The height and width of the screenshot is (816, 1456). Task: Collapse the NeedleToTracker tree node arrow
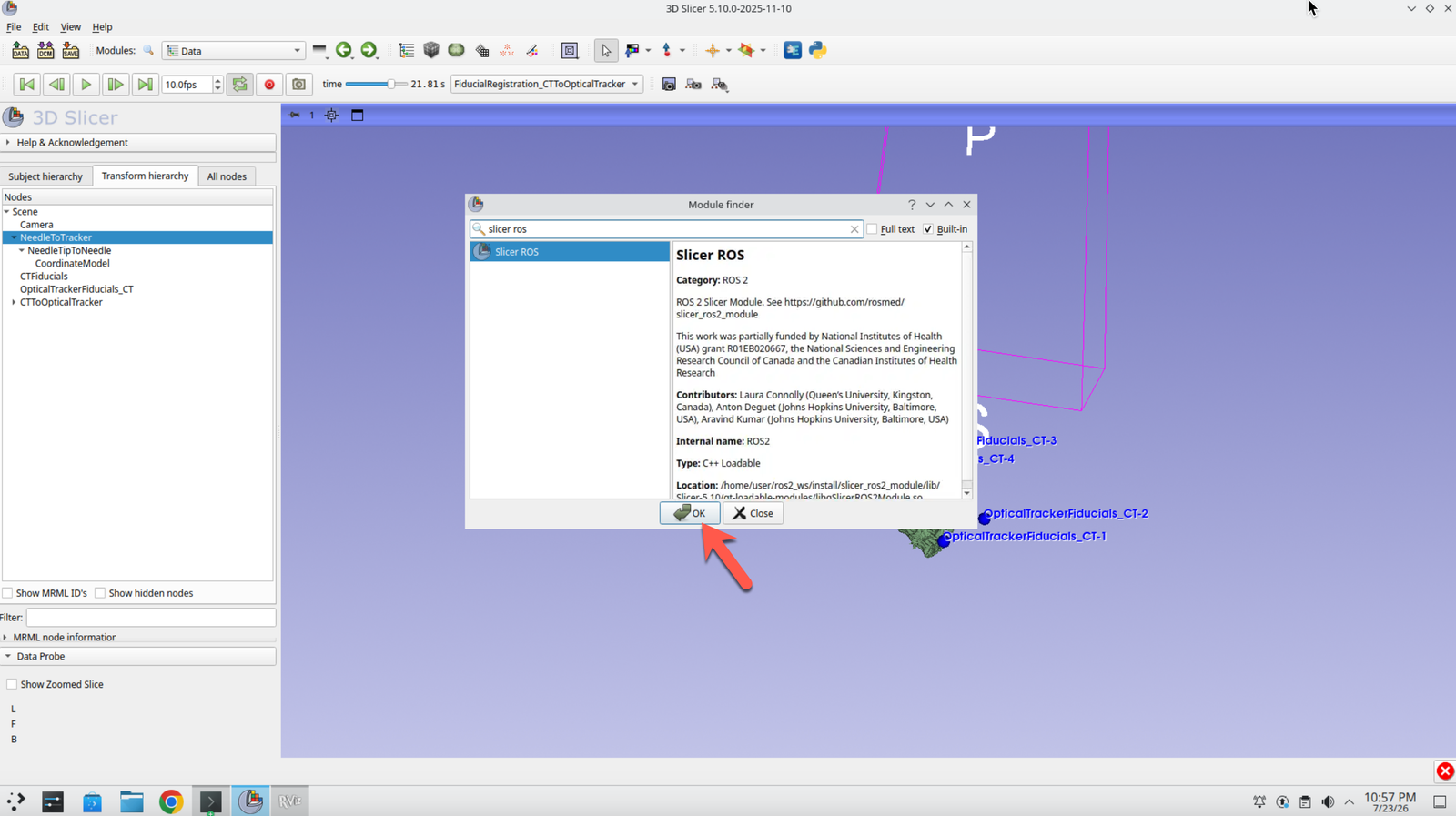(14, 237)
